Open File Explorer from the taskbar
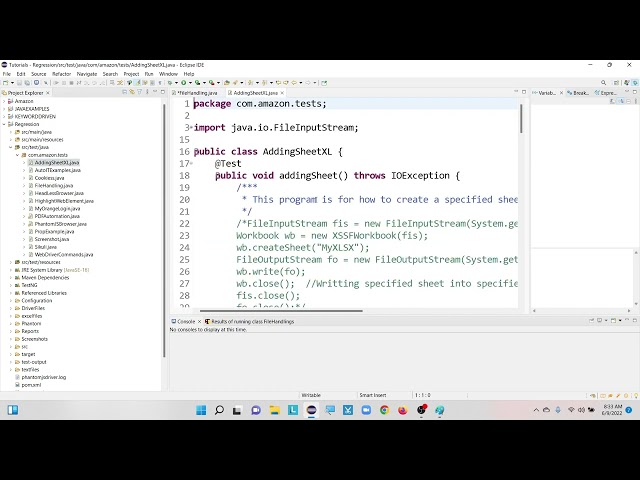The image size is (640, 480). point(275,410)
